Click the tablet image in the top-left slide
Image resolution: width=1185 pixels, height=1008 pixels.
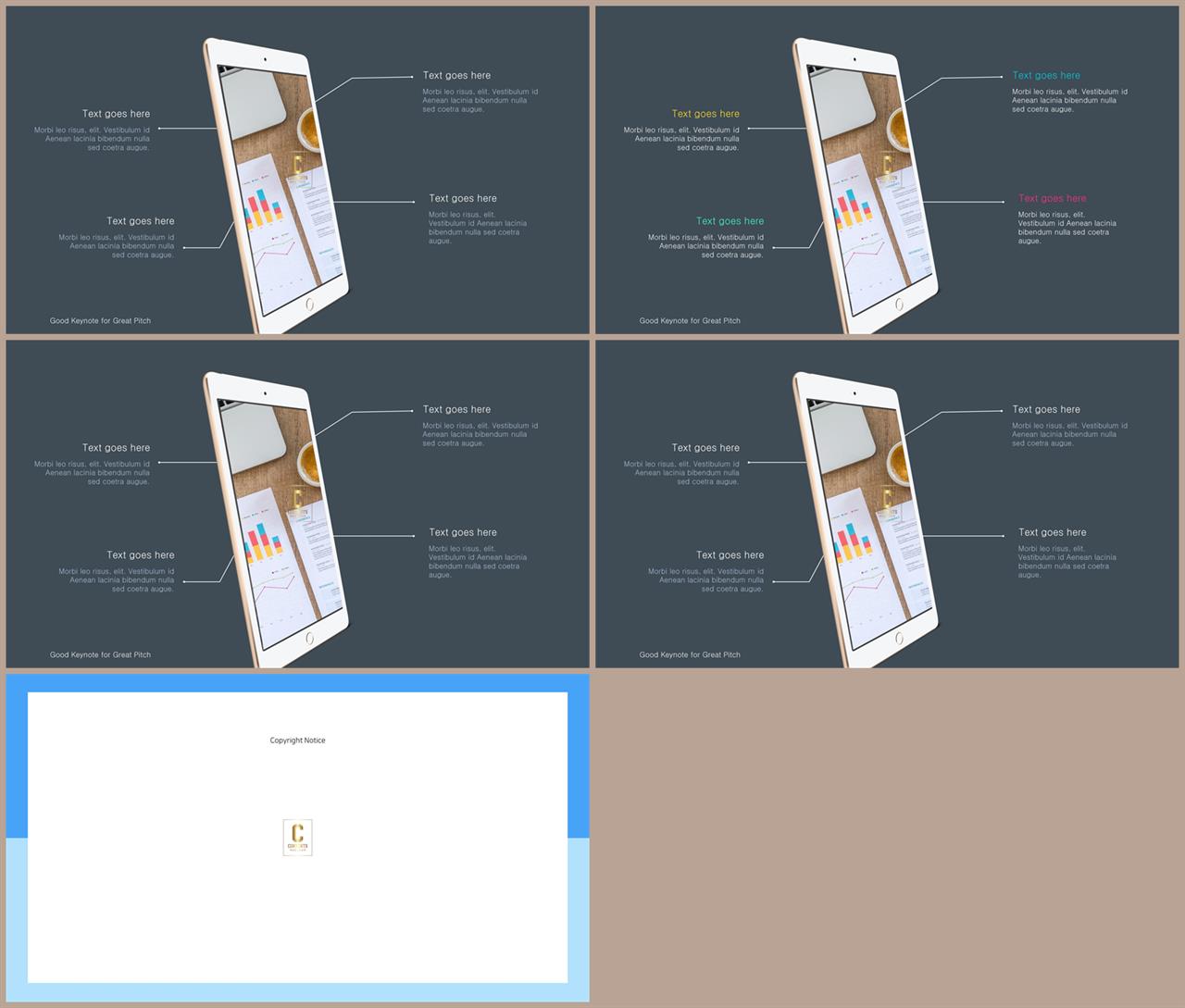(276, 185)
